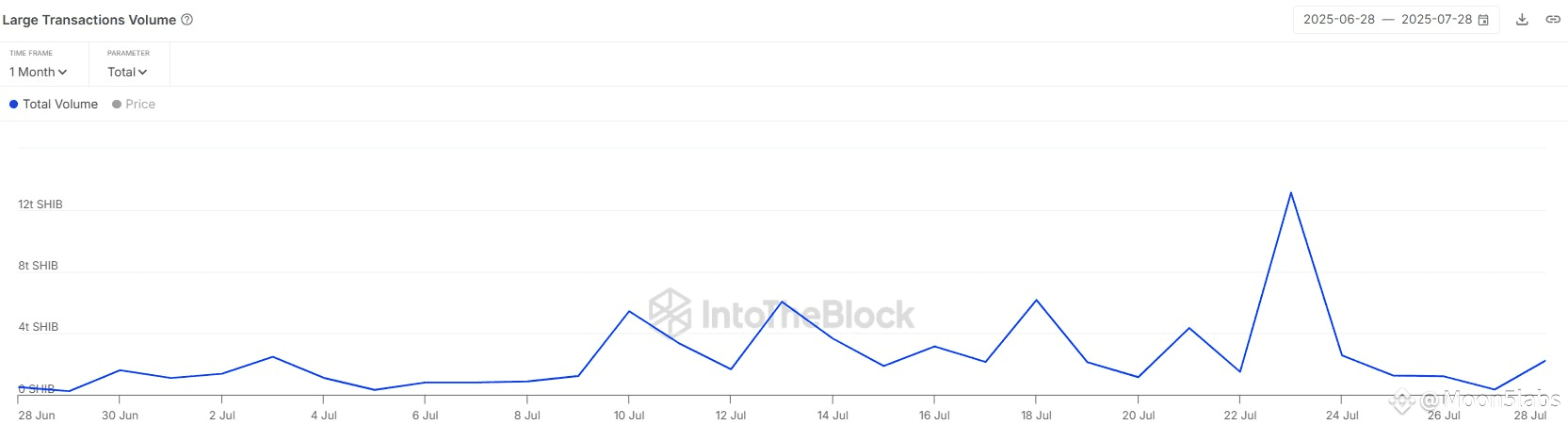This screenshot has width=1568, height=425.
Task: Click the help icon beside Large Transactions Volume
Action: [186, 20]
